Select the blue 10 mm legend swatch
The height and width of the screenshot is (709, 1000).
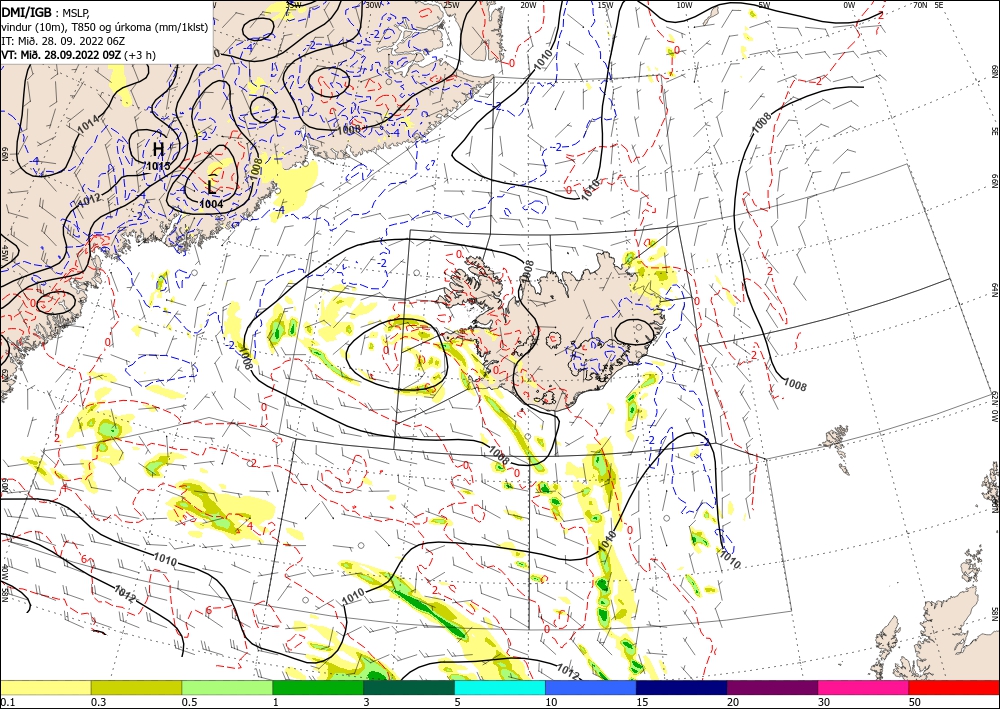pos(591,687)
